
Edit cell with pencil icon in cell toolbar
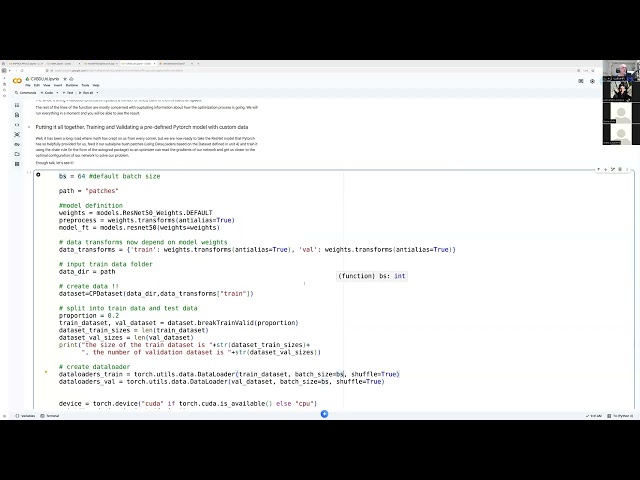613,169
